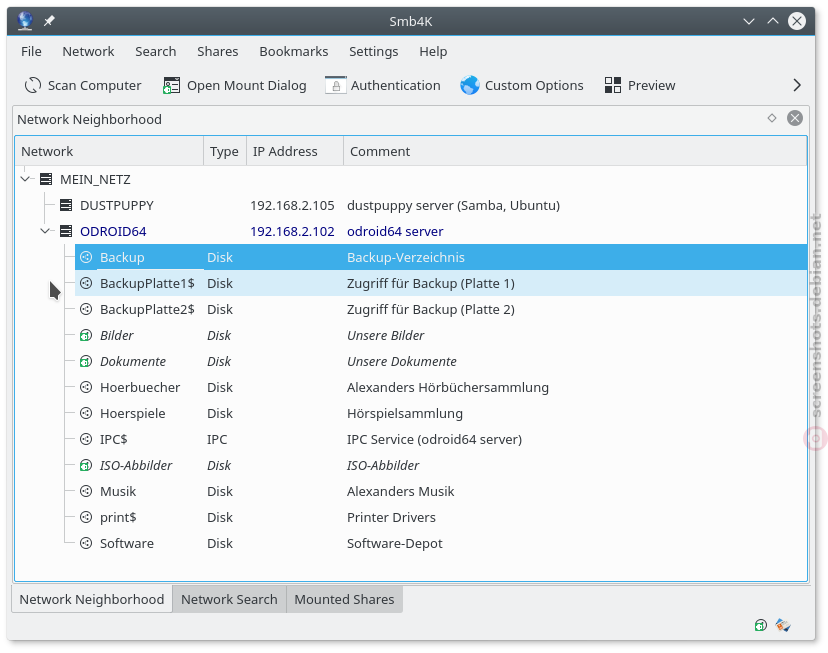Screen dimensions: 828x653
Task: Open the Settings menu
Action: [373, 51]
